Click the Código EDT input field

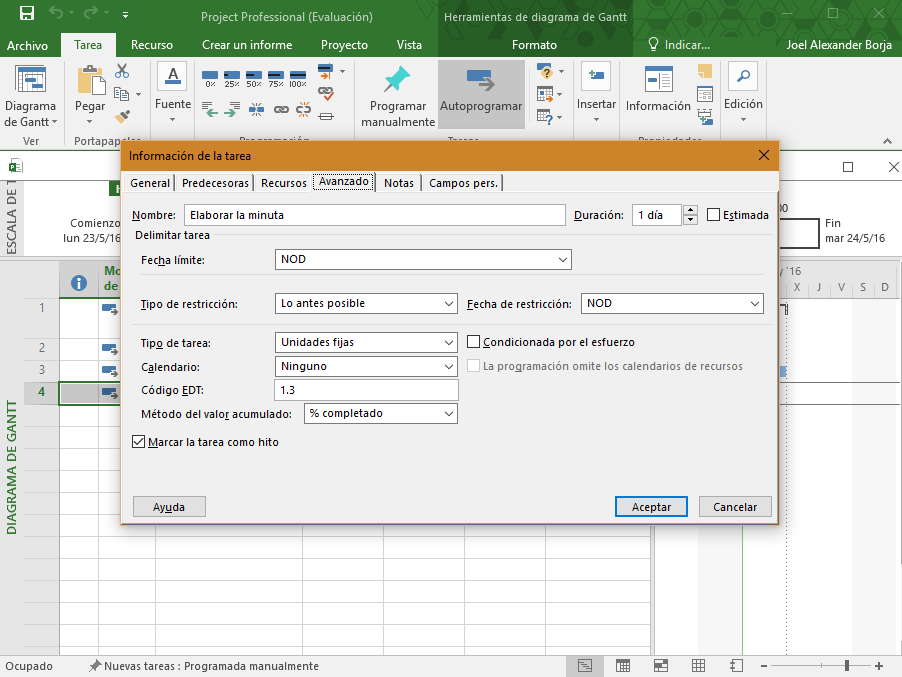(x=366, y=390)
